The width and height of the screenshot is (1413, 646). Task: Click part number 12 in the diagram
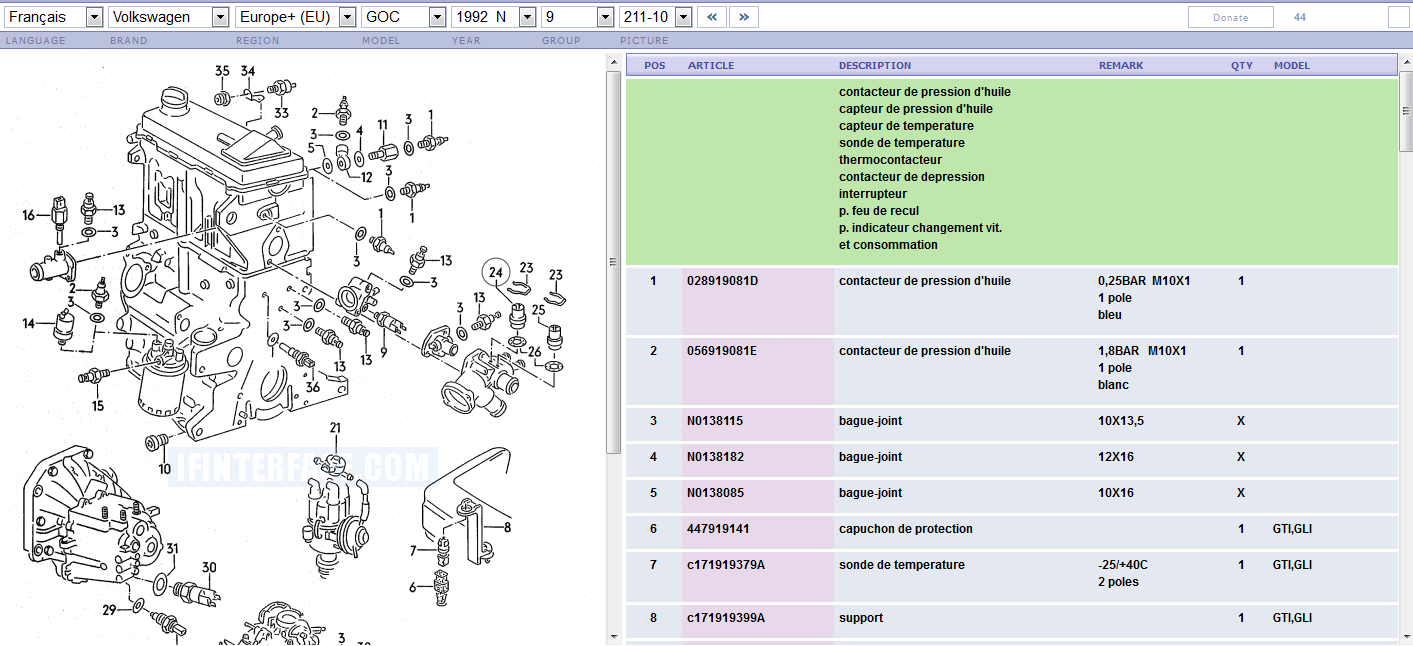point(366,177)
